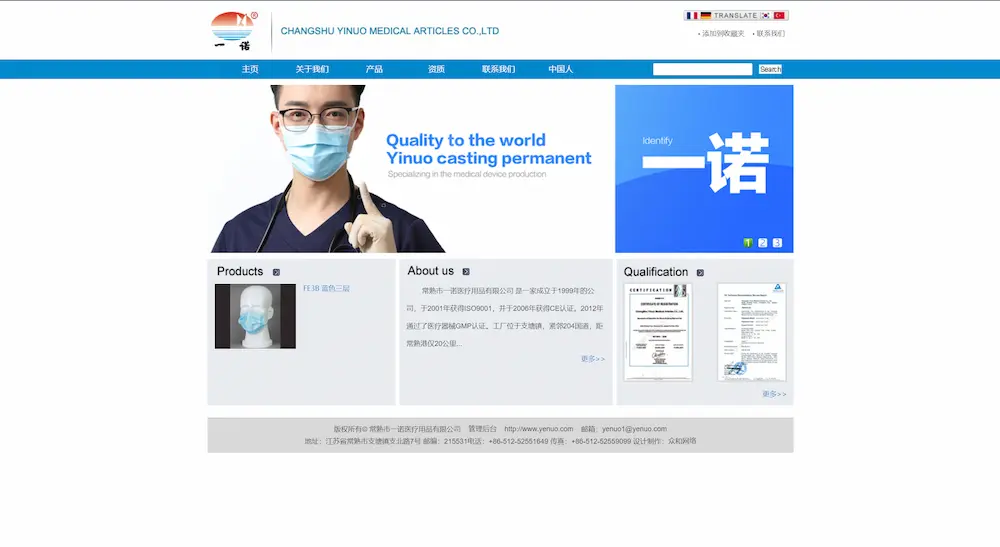Click the About us company description paragraph

tap(504, 317)
